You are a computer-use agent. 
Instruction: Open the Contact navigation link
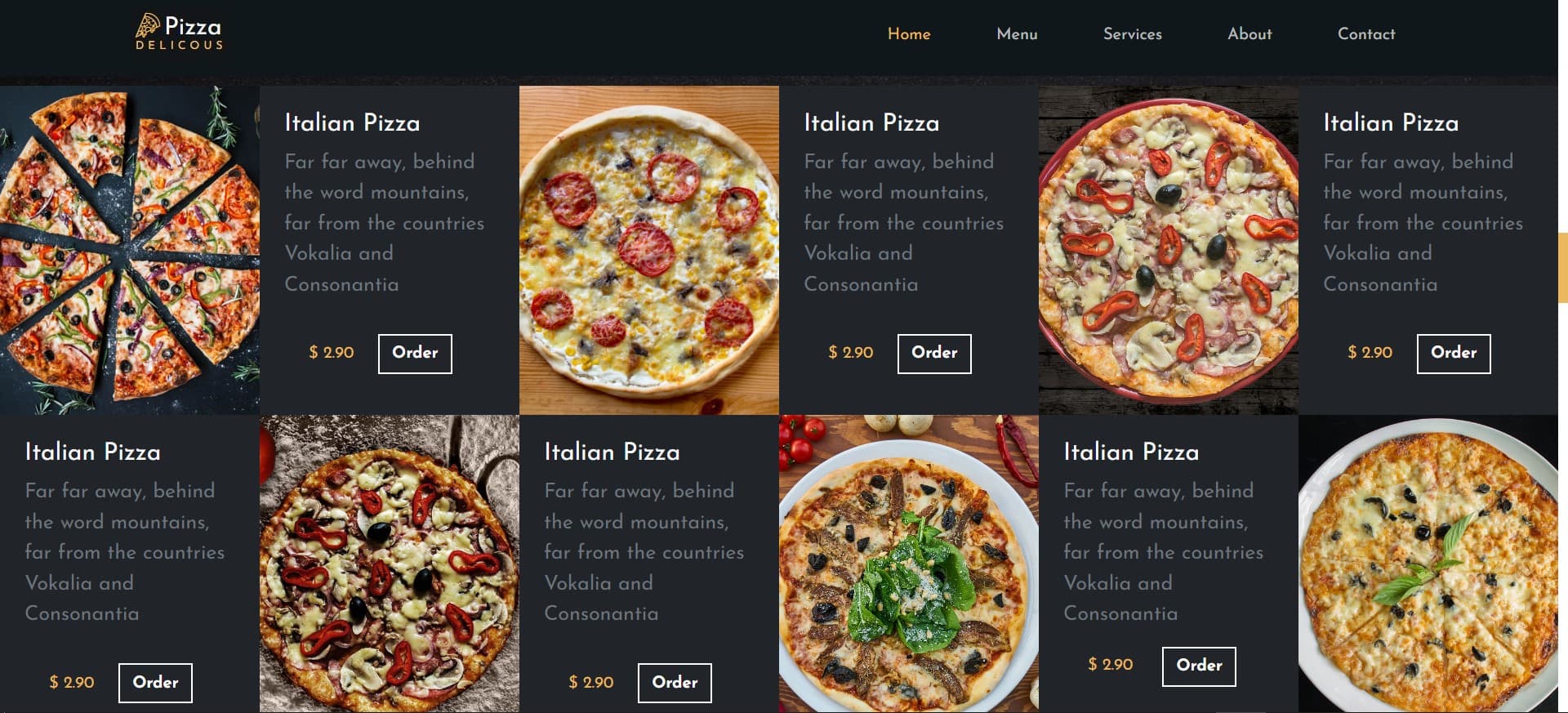pyautogui.click(x=1366, y=34)
